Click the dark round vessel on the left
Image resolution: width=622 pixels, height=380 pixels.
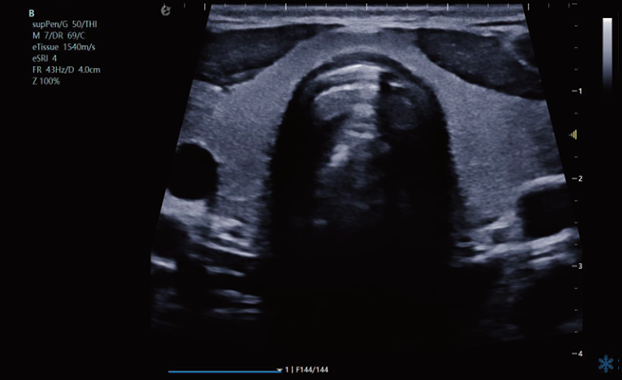point(193,171)
